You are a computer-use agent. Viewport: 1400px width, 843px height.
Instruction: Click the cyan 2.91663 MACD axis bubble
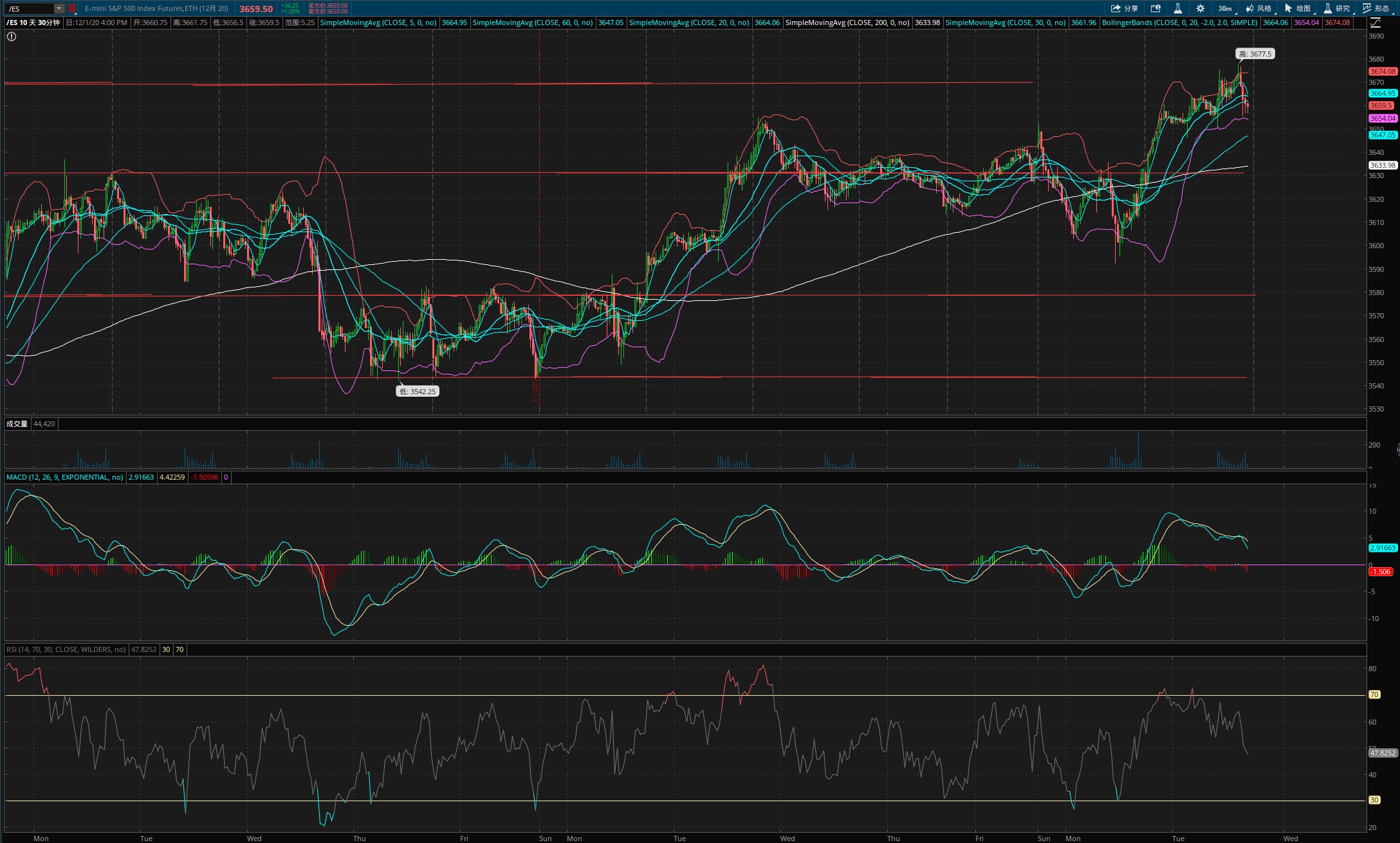pos(1383,548)
